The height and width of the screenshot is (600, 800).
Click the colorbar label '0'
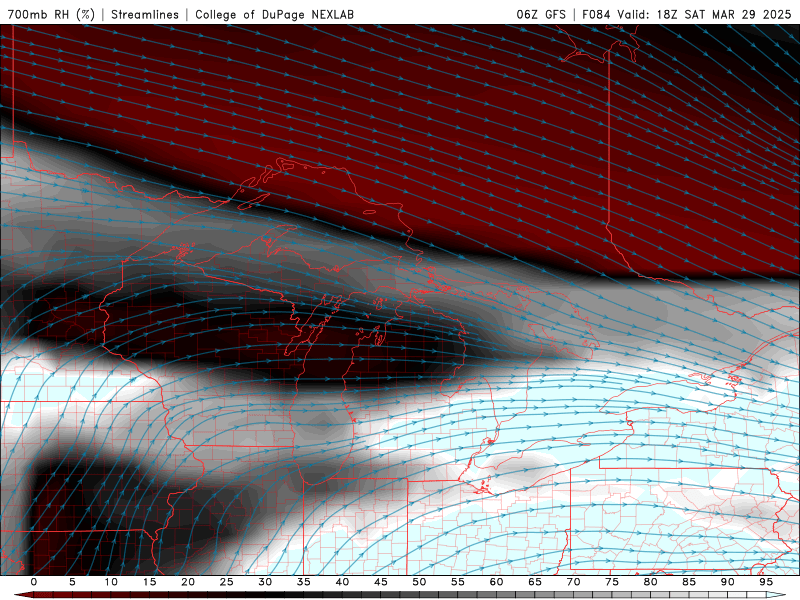point(34,582)
